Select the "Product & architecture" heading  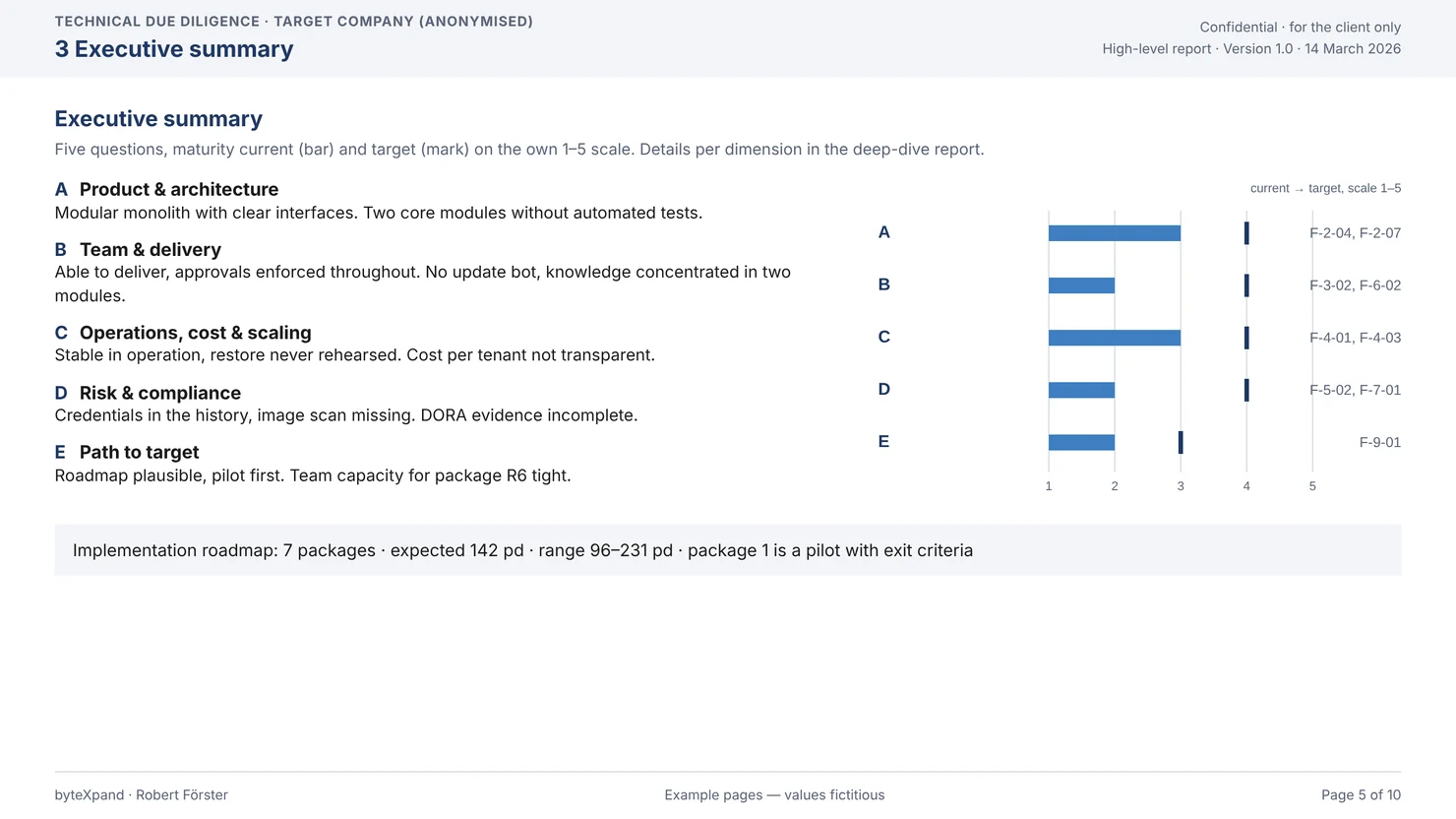(x=179, y=189)
